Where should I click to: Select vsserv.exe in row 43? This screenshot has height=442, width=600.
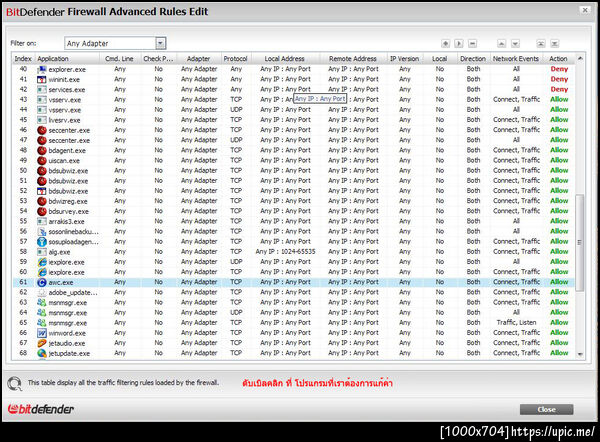point(65,100)
